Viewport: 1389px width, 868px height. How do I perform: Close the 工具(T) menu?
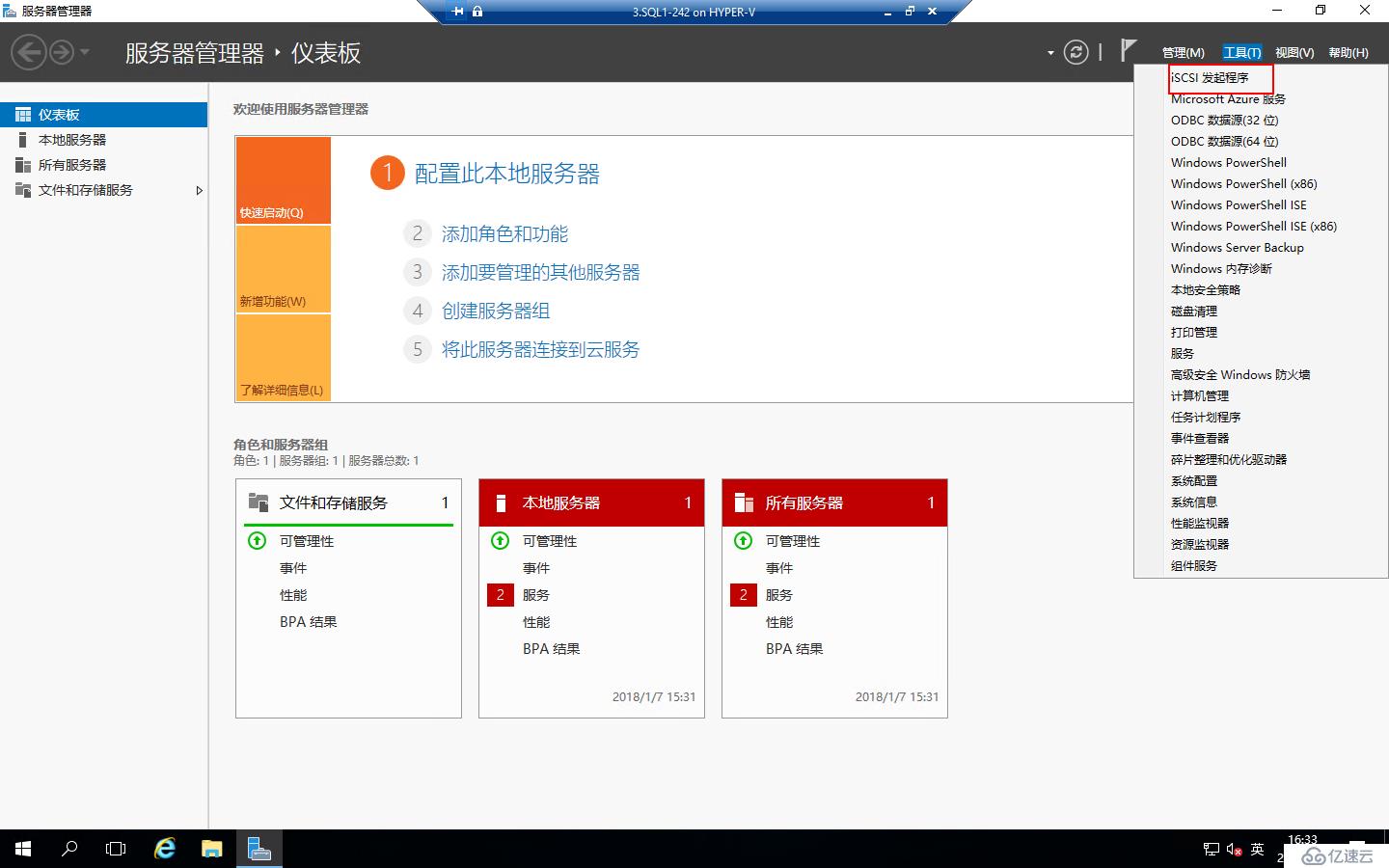coord(1241,53)
